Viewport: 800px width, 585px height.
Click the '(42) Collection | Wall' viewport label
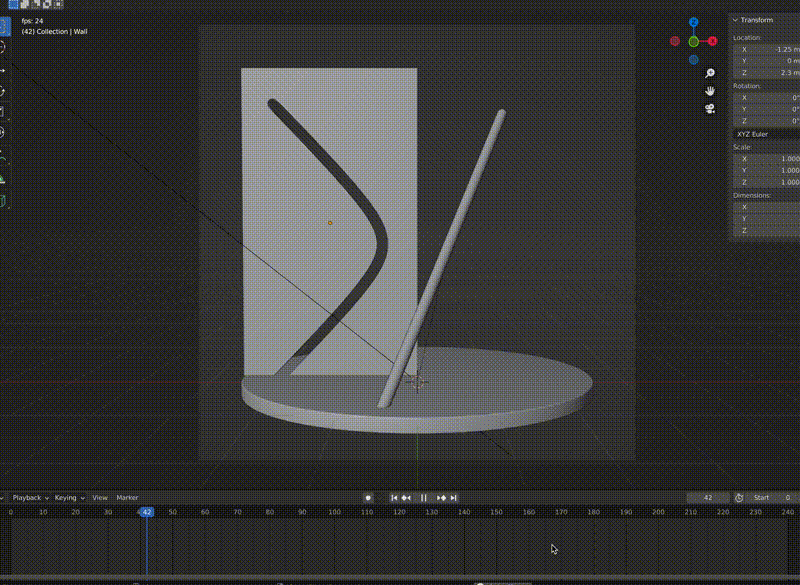tap(55, 32)
